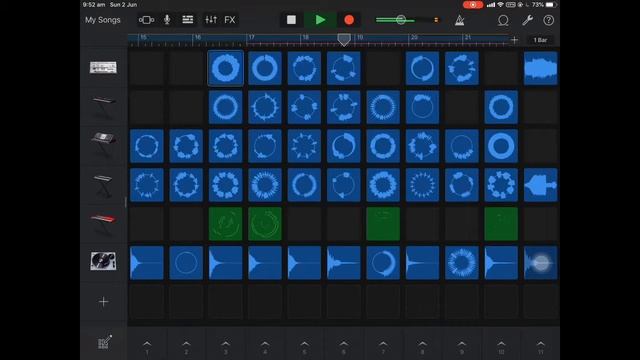Play green red-keyboard cell in column 7
The image size is (640, 360).
tap(383, 224)
